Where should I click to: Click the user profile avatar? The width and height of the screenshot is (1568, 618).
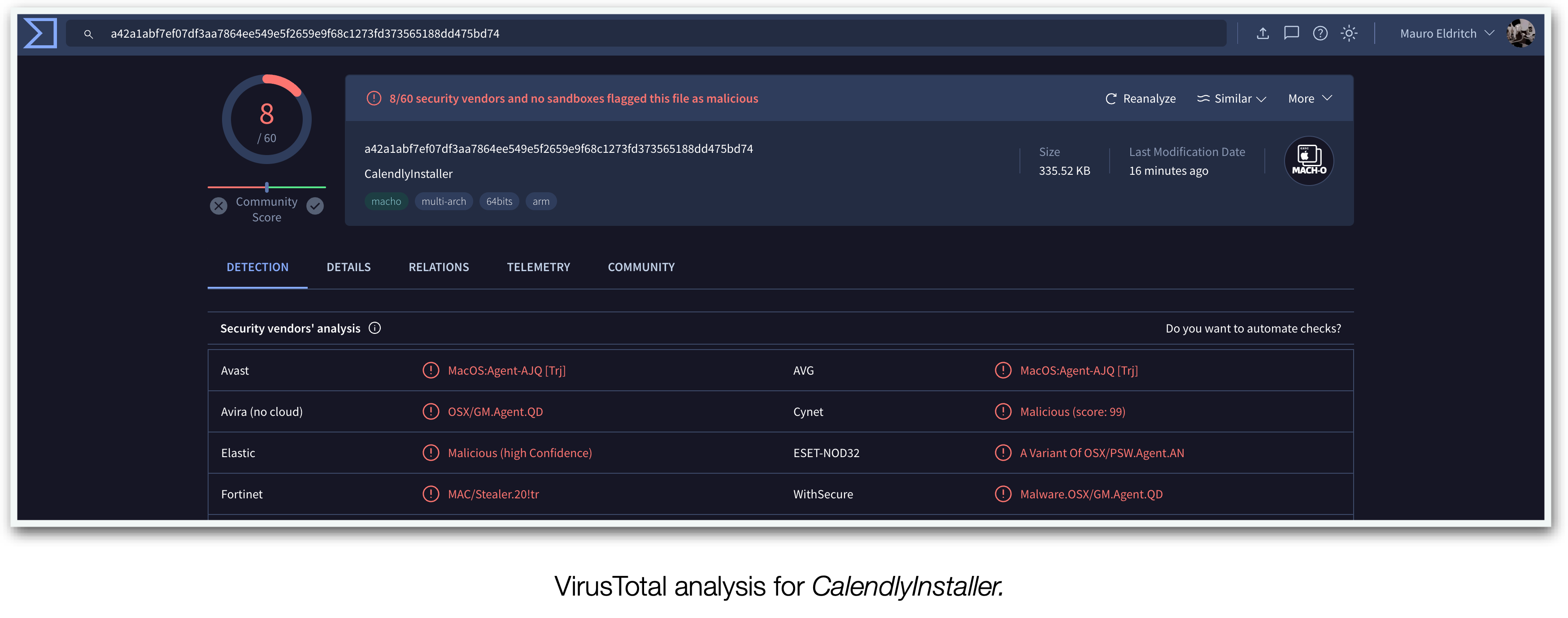(1520, 33)
